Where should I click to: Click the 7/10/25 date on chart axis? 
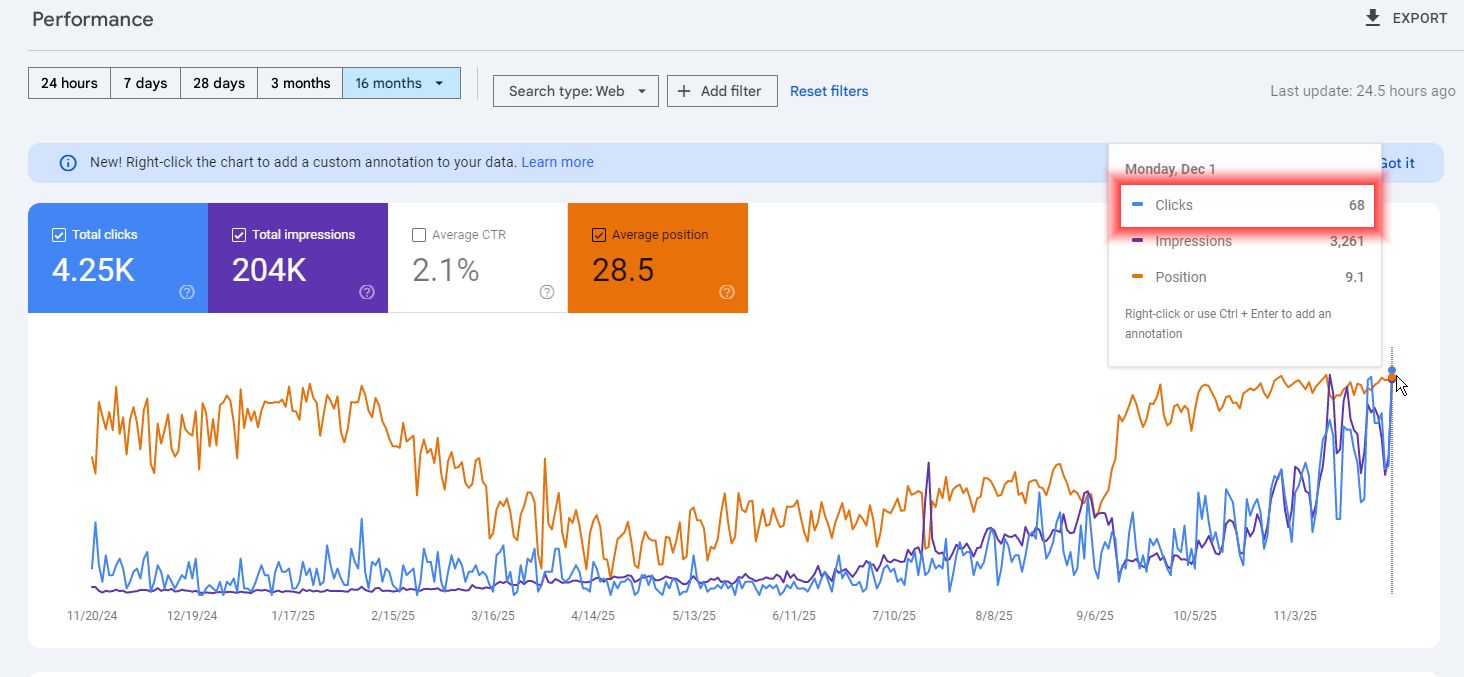pyautogui.click(x=894, y=616)
